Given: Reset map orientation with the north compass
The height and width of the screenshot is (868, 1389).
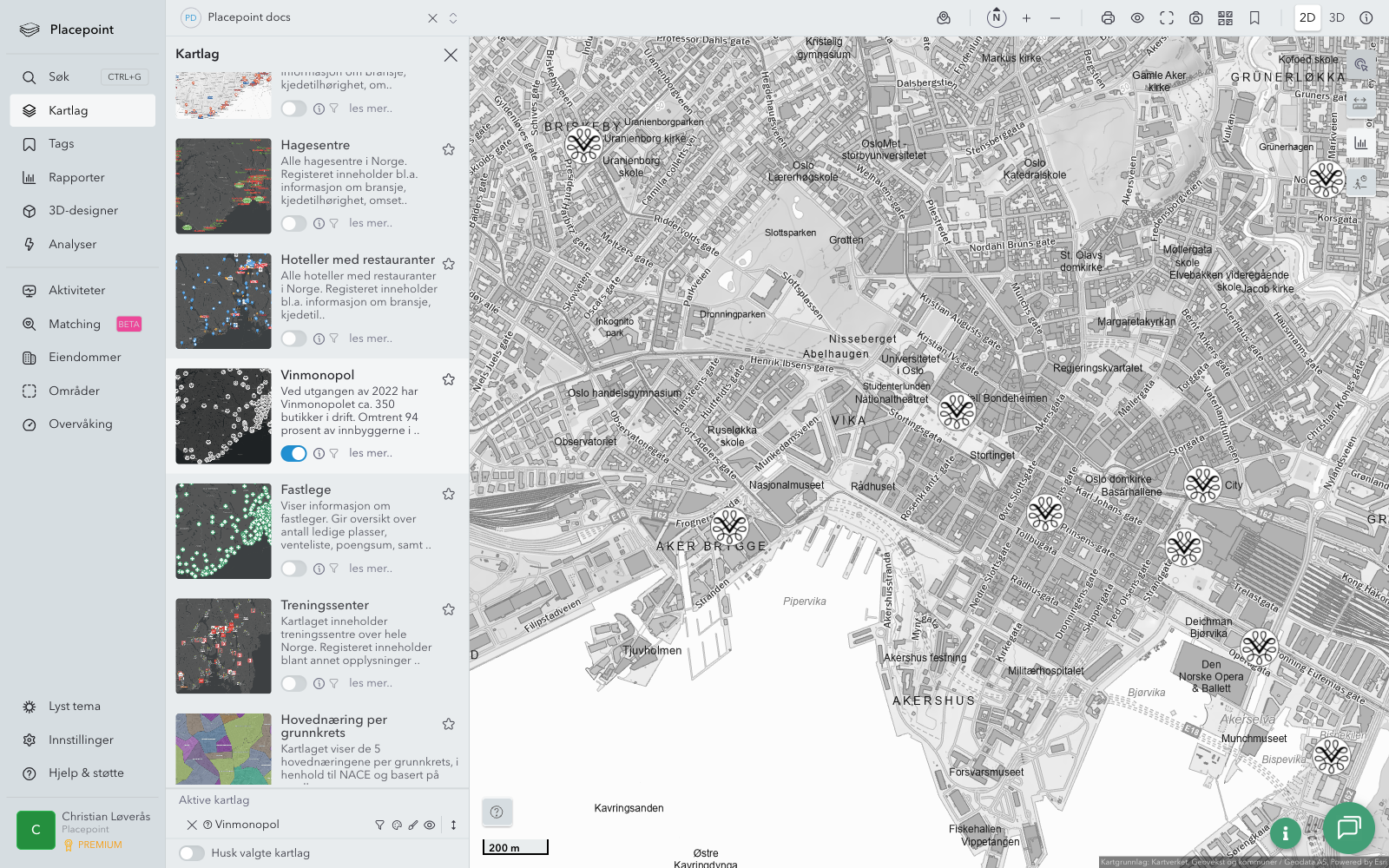Looking at the screenshot, I should 997,18.
